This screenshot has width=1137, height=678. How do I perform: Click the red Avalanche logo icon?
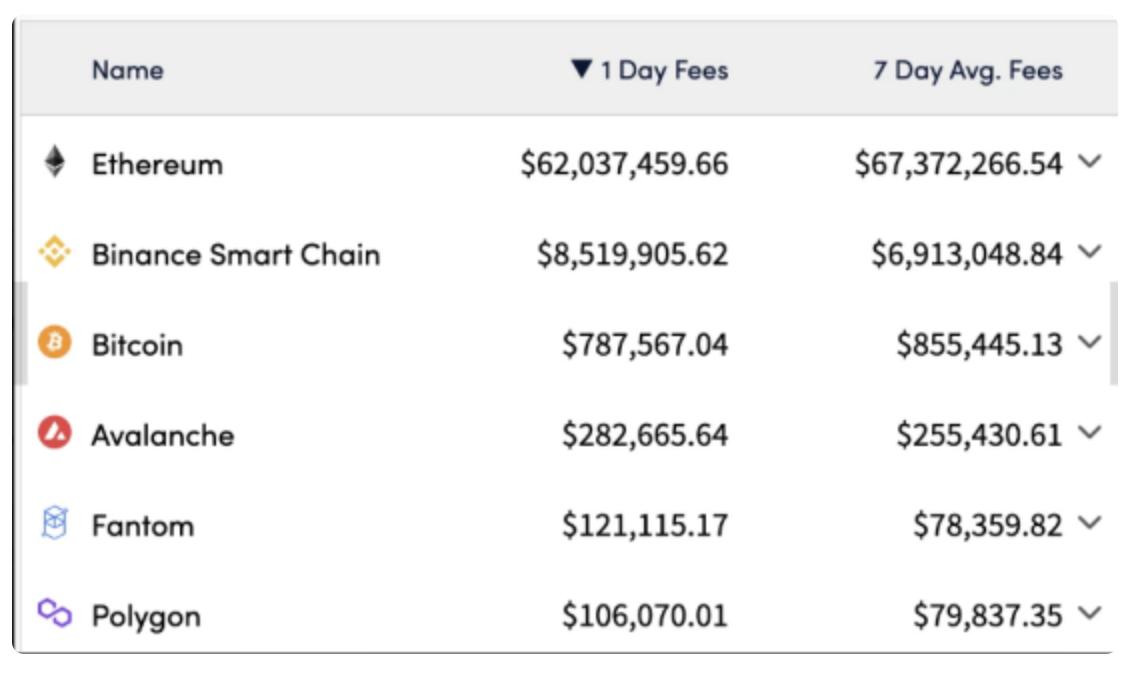point(55,434)
